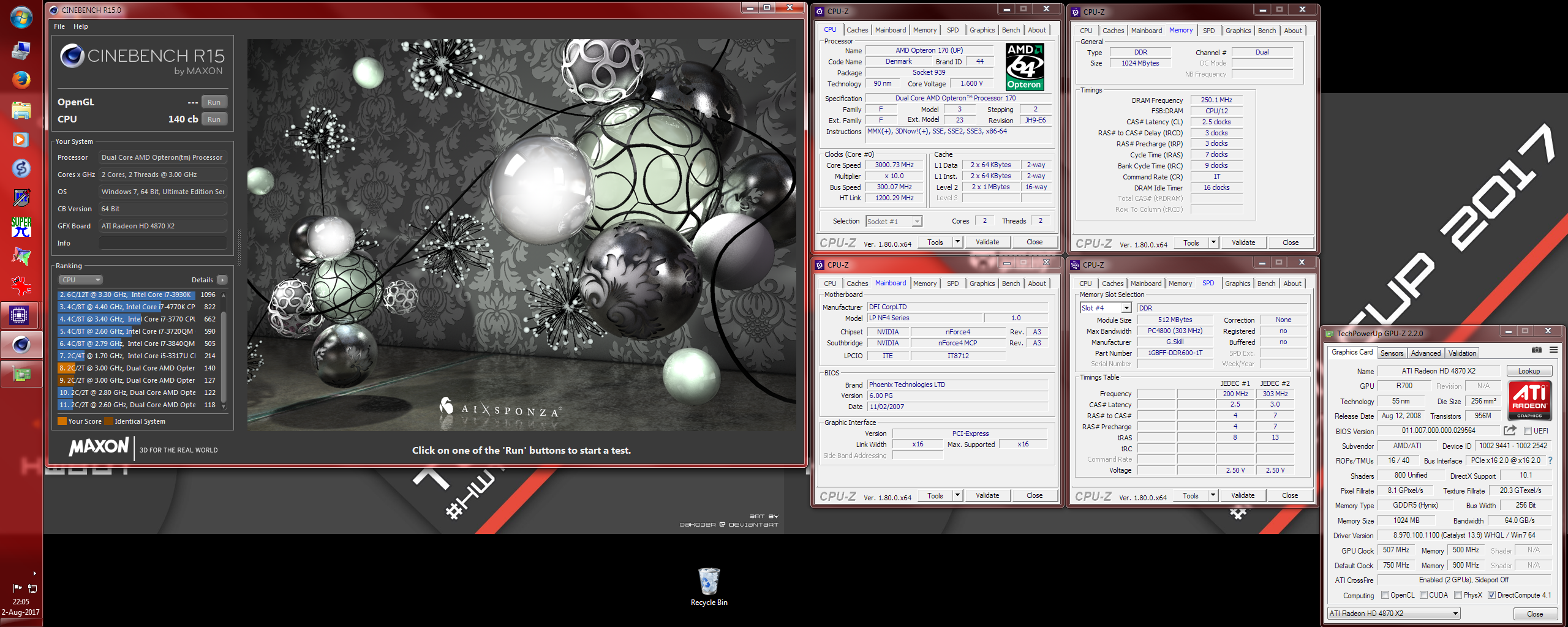The image size is (1568, 627).
Task: Toggle the UEFI checkbox in GPU-Z
Action: point(1528,431)
